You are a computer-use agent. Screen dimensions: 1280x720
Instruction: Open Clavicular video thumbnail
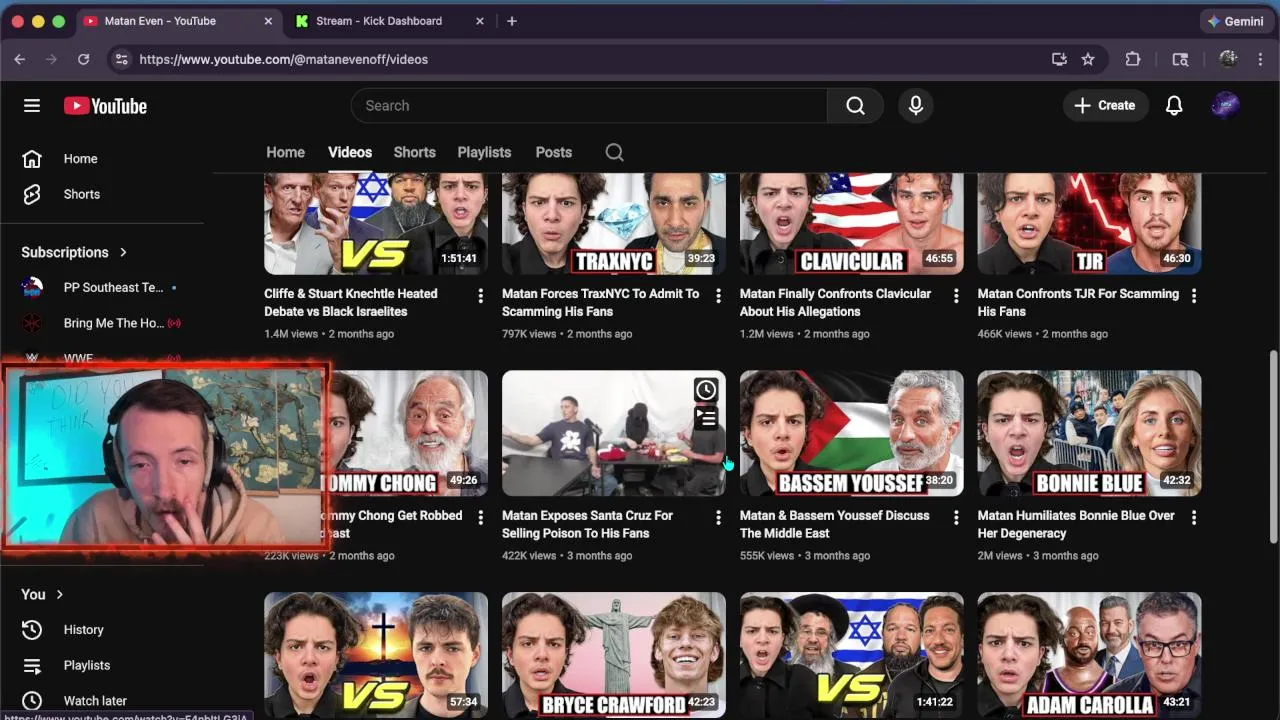pos(852,224)
